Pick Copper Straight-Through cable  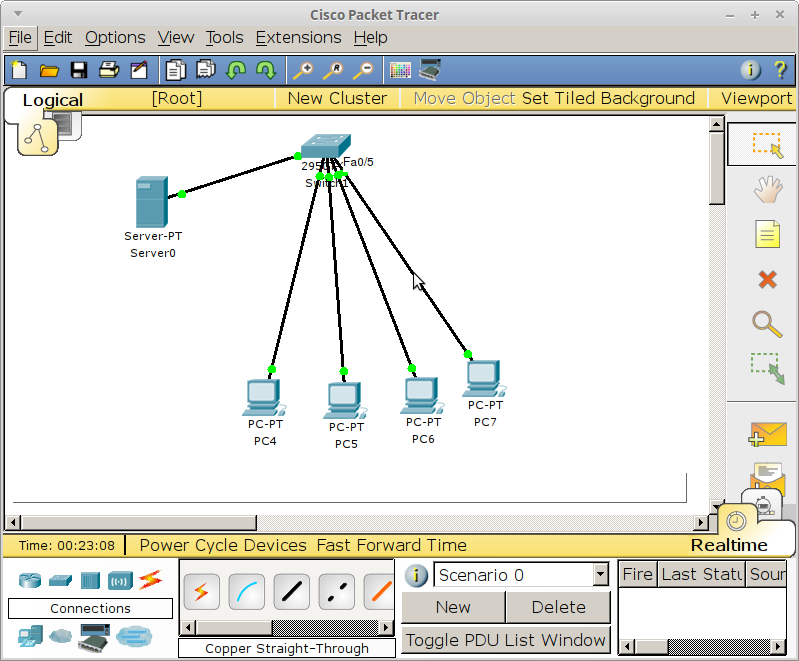pyautogui.click(x=291, y=592)
